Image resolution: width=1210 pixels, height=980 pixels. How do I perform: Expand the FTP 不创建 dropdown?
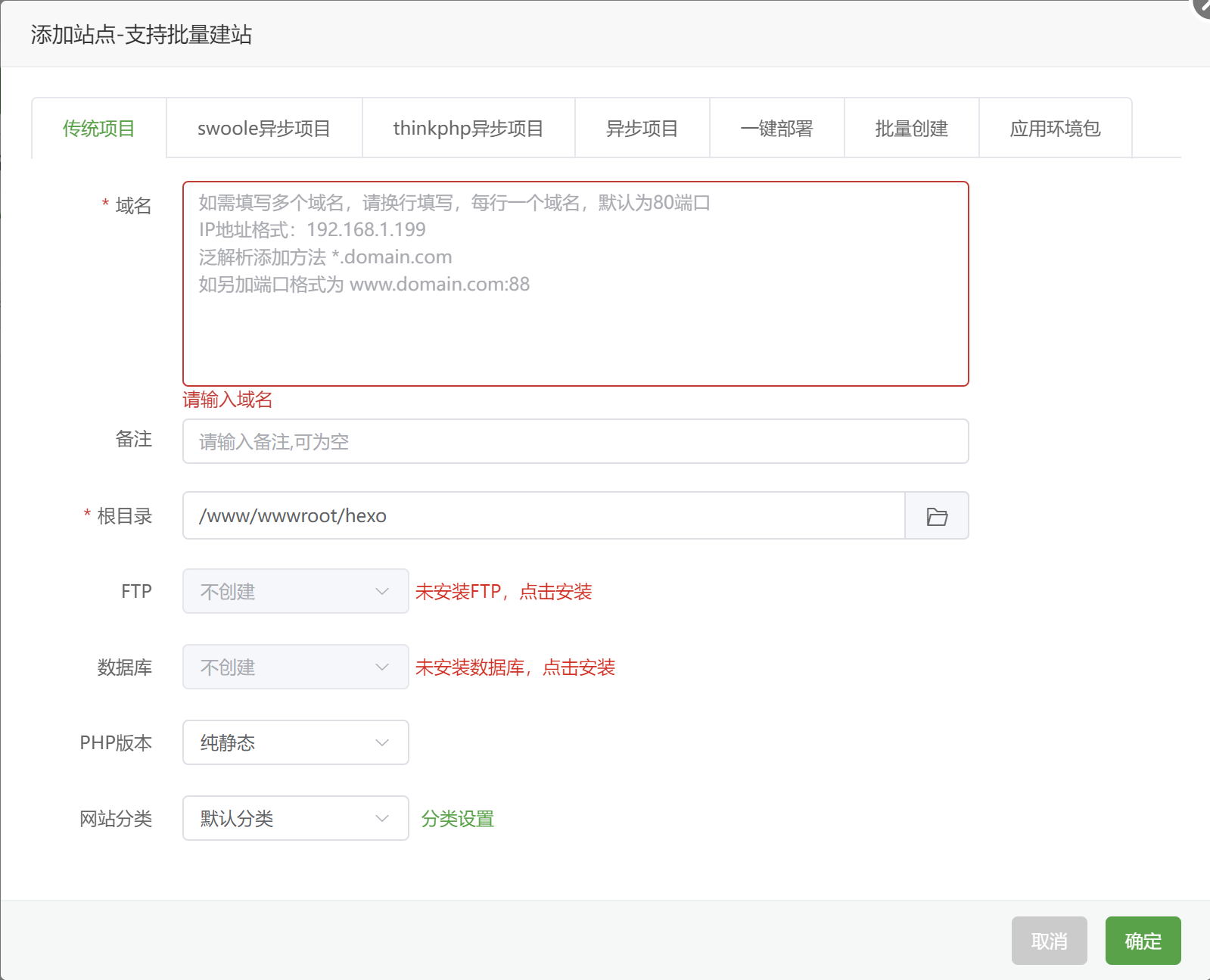pos(296,591)
